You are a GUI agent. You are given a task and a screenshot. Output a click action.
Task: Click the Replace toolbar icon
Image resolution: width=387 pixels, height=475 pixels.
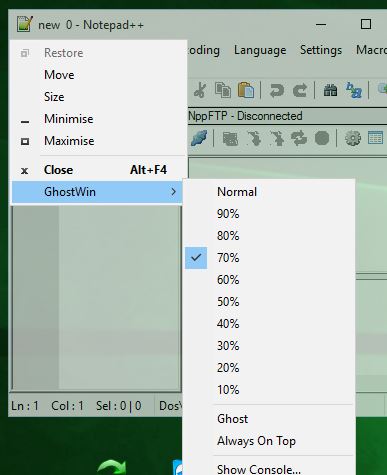(x=354, y=90)
